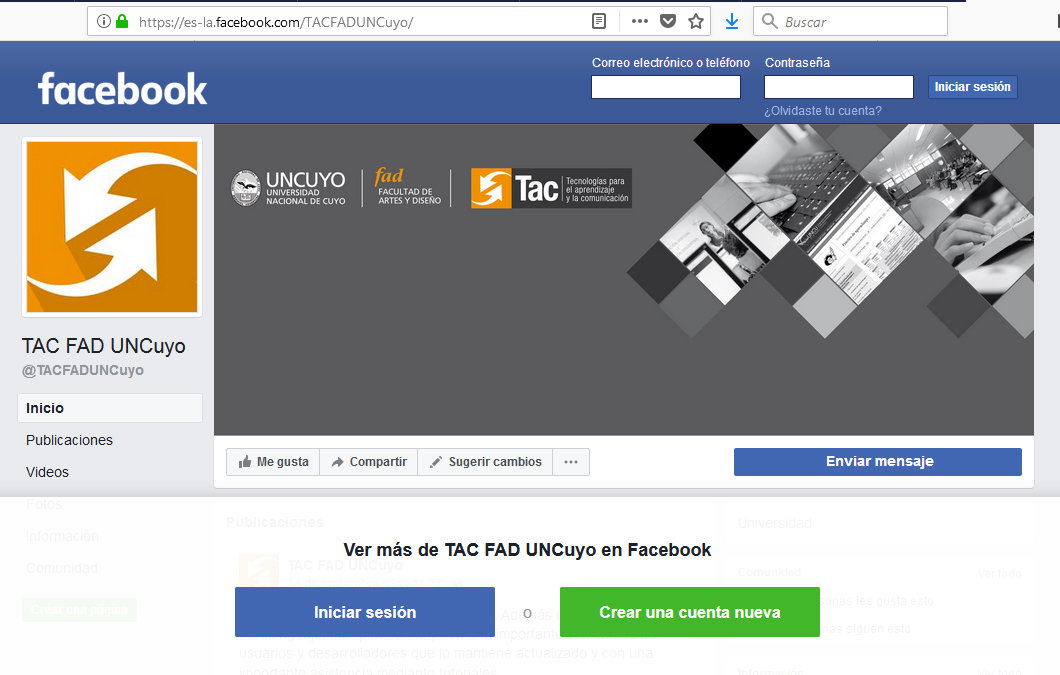The width and height of the screenshot is (1060, 675).
Task: Share the page with Compartir
Action: [x=368, y=462]
